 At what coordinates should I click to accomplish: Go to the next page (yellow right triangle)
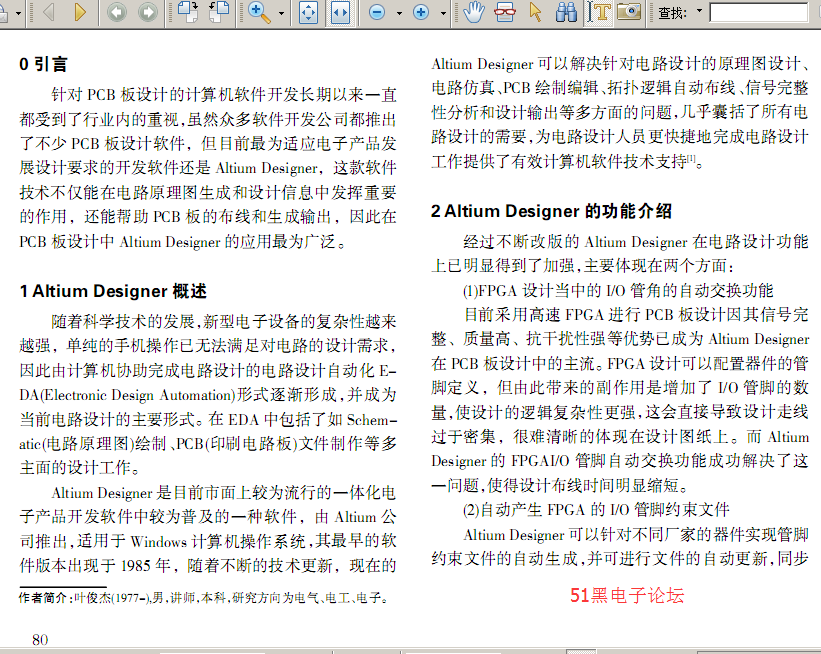(80, 12)
